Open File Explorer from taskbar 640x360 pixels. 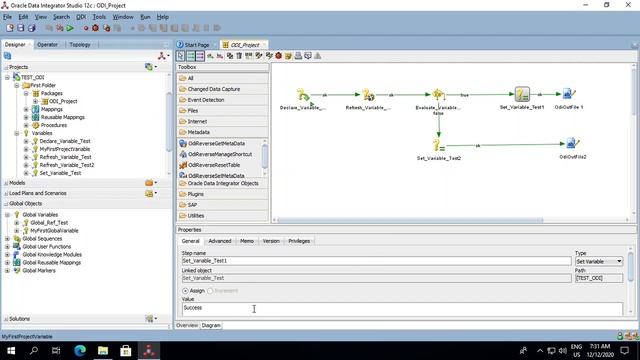click(103, 351)
